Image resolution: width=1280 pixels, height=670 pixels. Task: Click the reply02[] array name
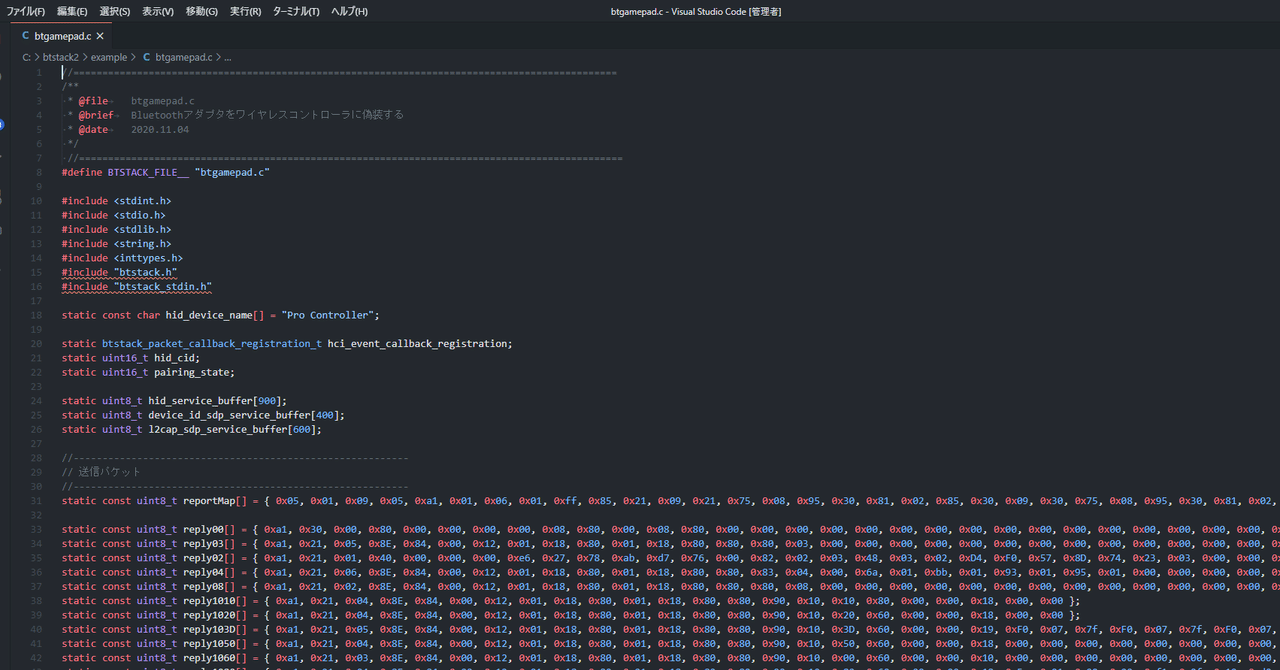point(211,558)
